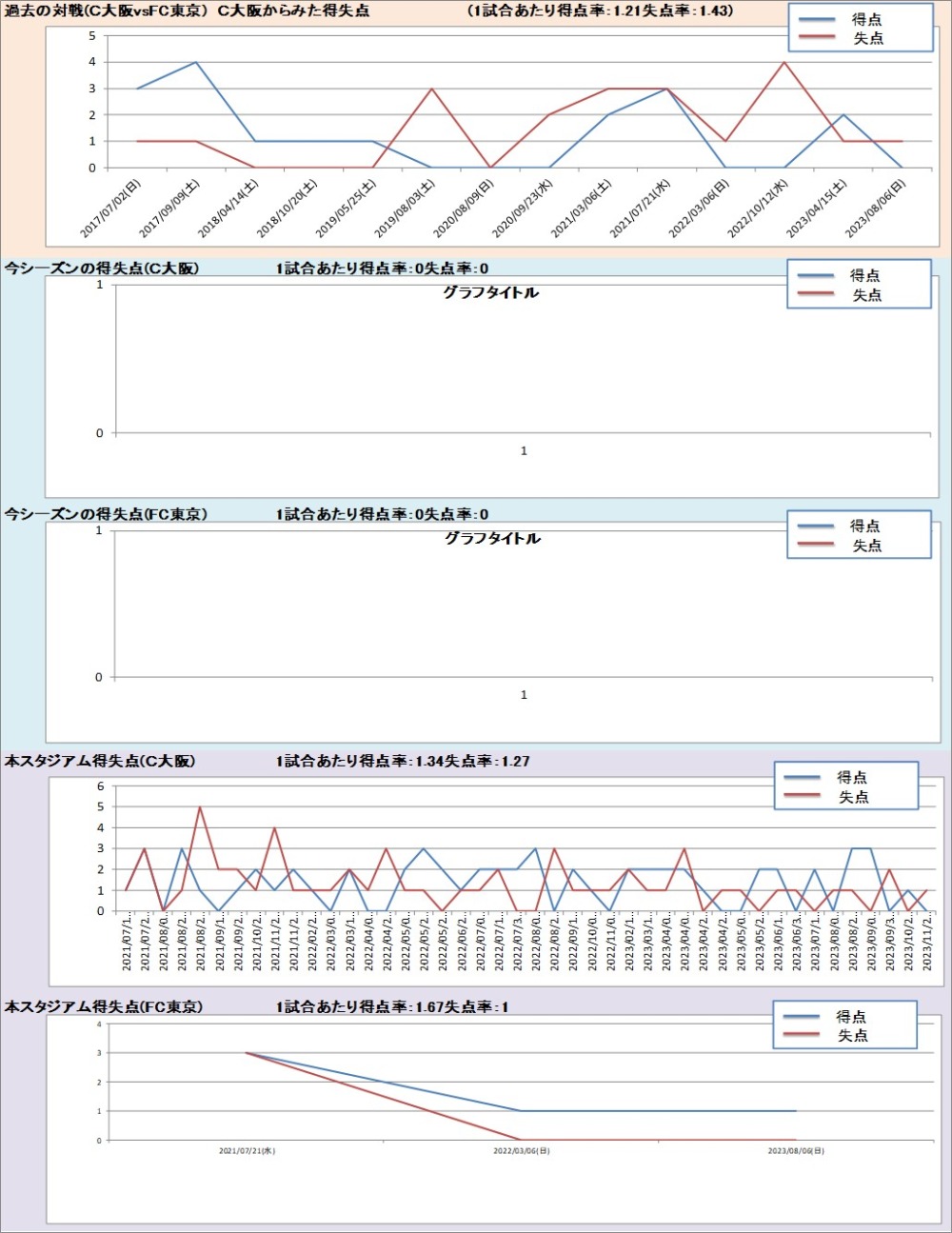This screenshot has height=1233, width=952.
Task: Click the 2022/10/12(水) date label
Action: tap(759, 208)
